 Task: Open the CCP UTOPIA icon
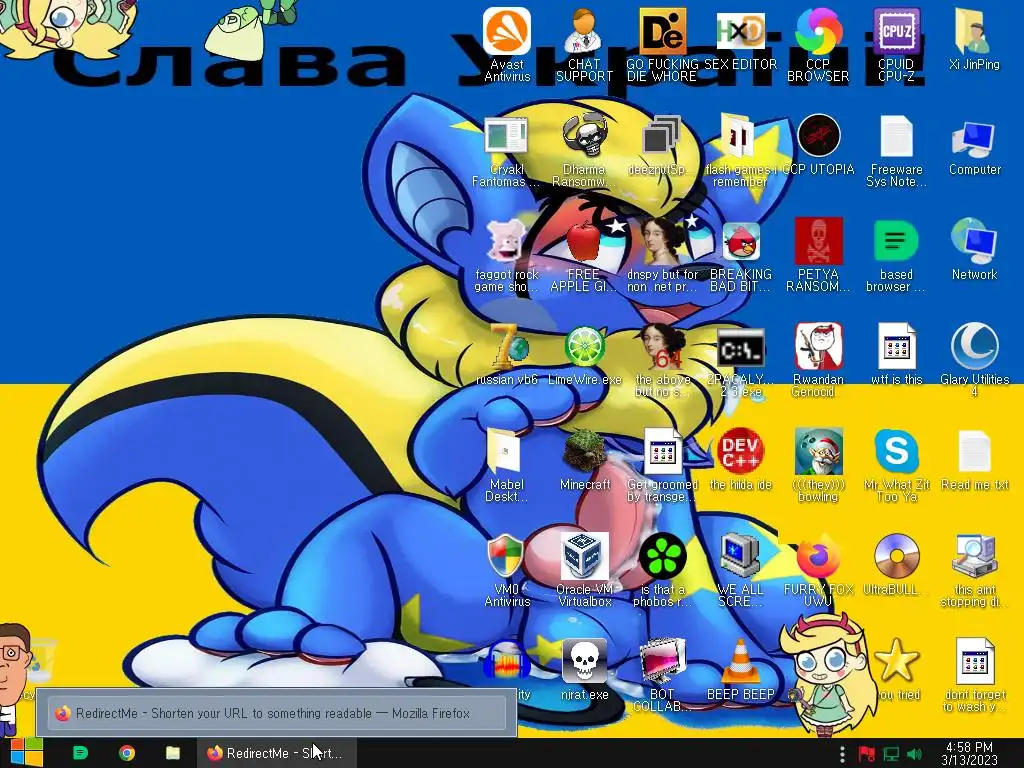tap(818, 136)
